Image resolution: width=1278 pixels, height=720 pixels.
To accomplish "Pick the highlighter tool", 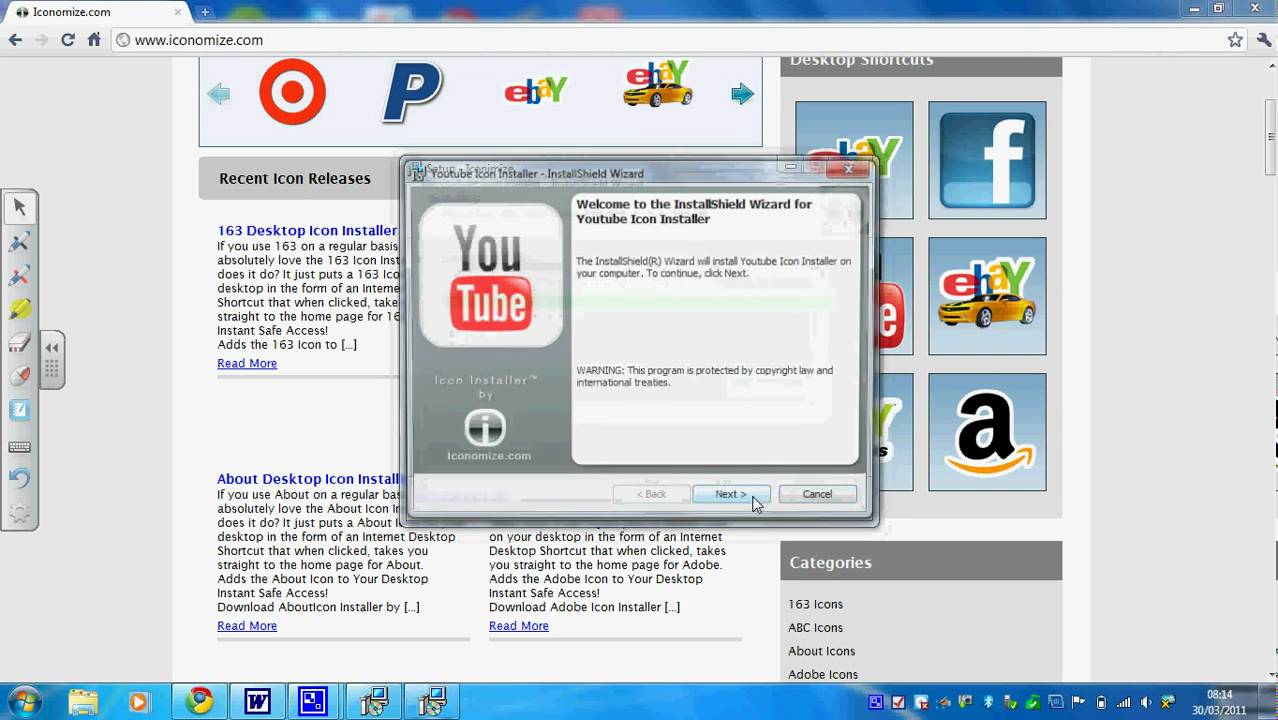I will (20, 307).
